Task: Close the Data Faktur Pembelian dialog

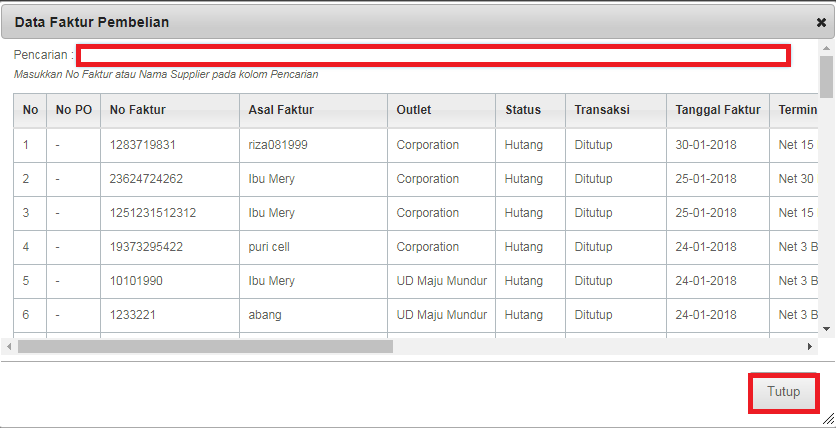Action: (821, 22)
